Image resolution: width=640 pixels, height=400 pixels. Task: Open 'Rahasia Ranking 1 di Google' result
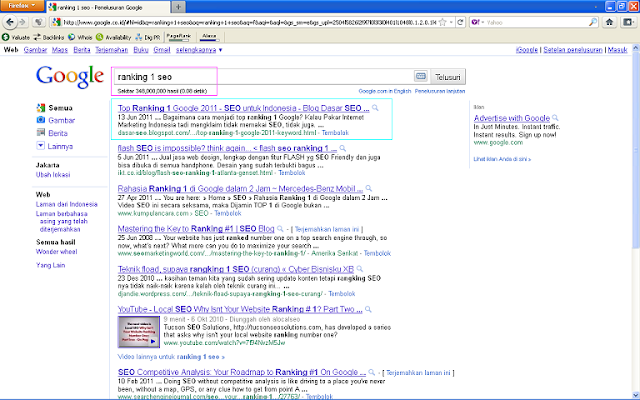coord(240,189)
